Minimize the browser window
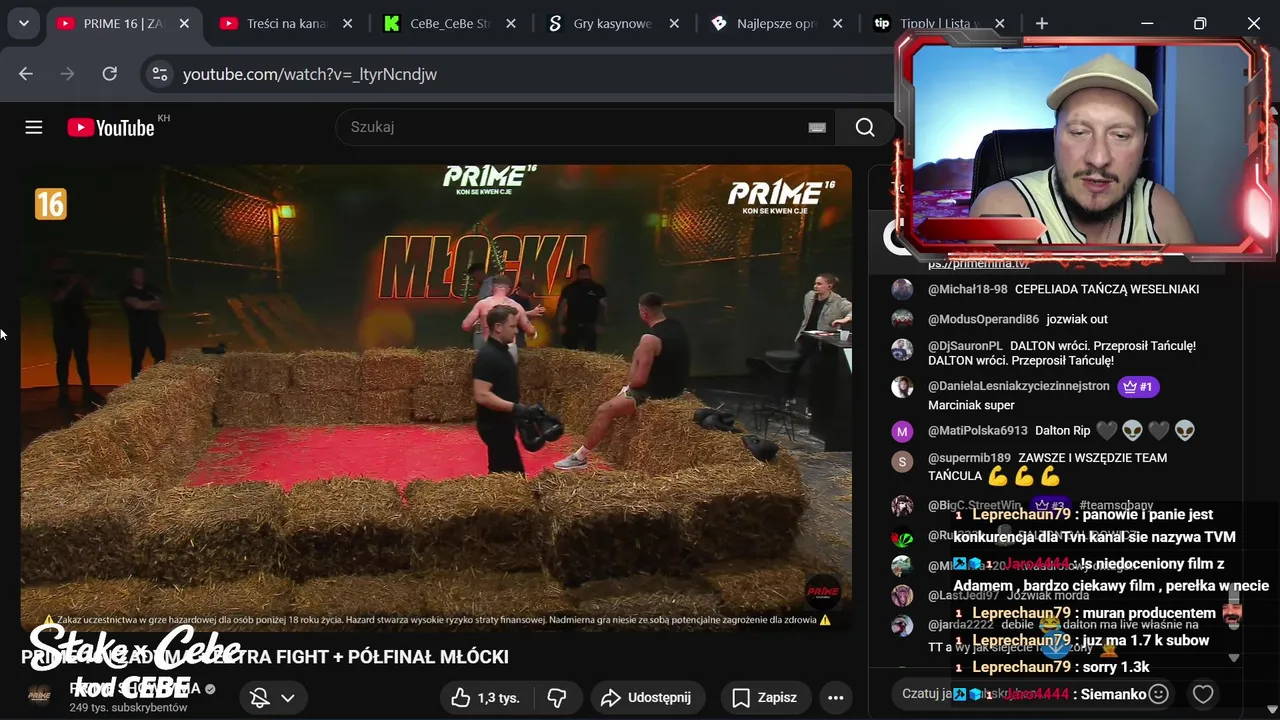 pyautogui.click(x=1147, y=23)
